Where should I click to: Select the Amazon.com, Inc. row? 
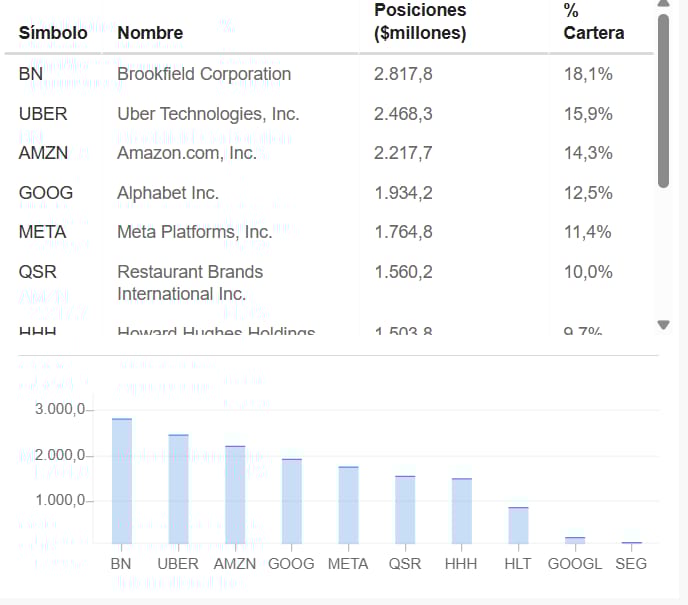tap(329, 153)
